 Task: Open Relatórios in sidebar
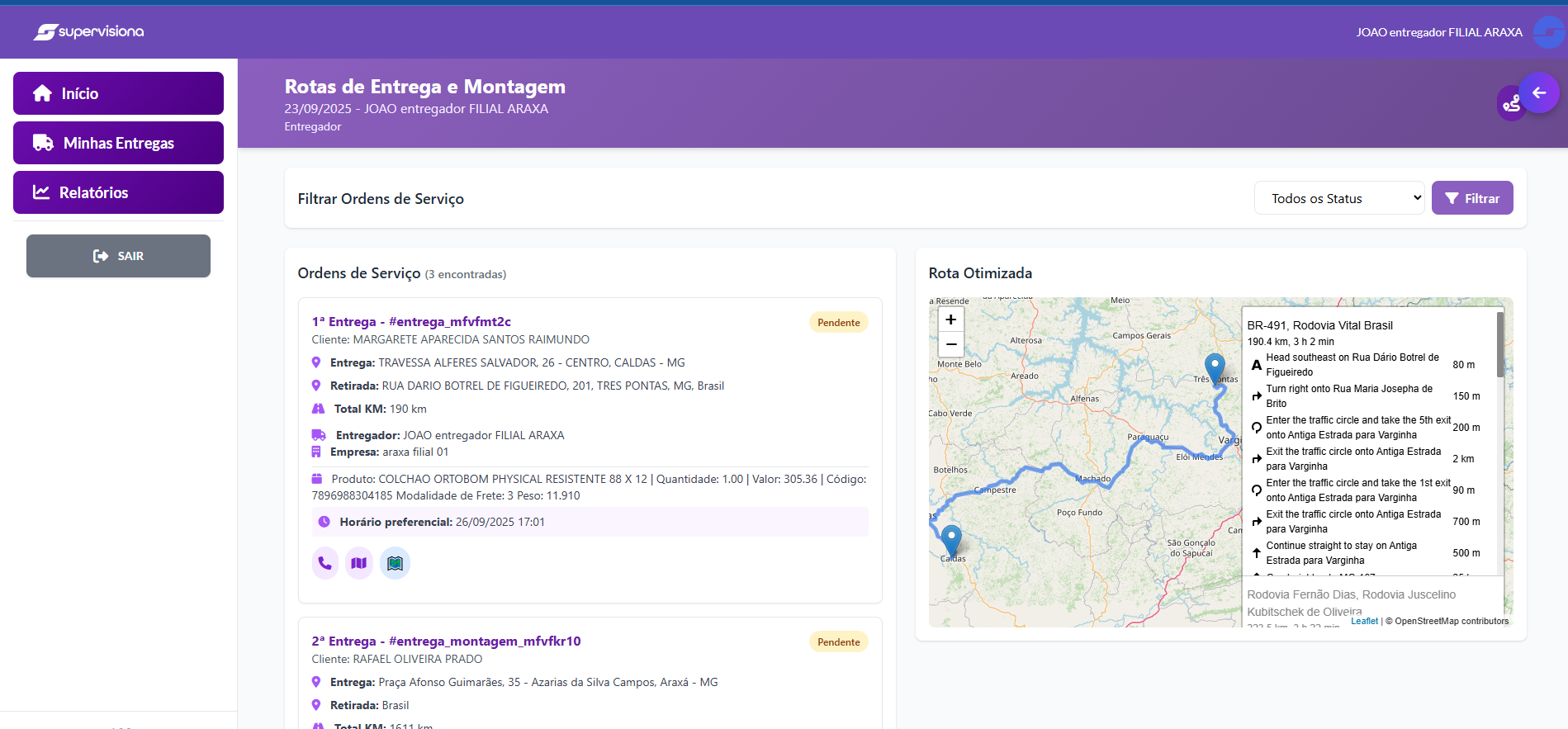tap(118, 192)
